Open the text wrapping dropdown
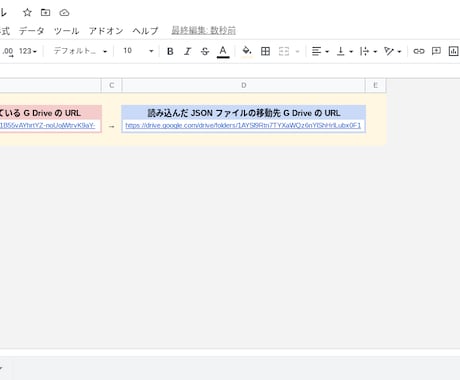The width and height of the screenshot is (460, 380). (x=368, y=51)
